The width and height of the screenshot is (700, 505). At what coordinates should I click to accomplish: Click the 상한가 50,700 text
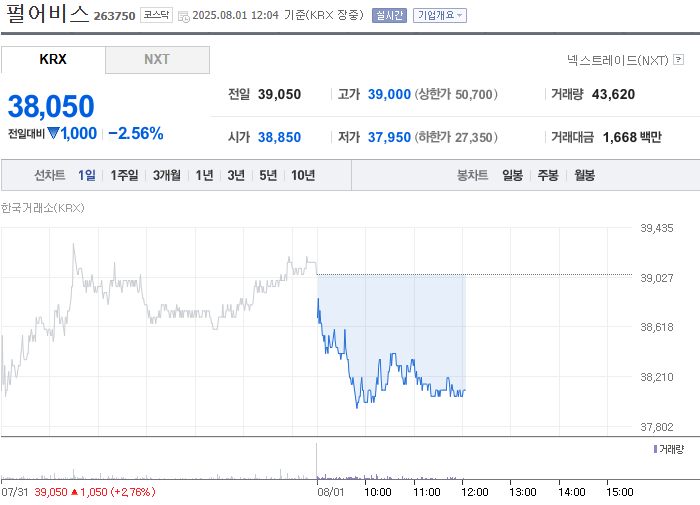click(x=456, y=94)
